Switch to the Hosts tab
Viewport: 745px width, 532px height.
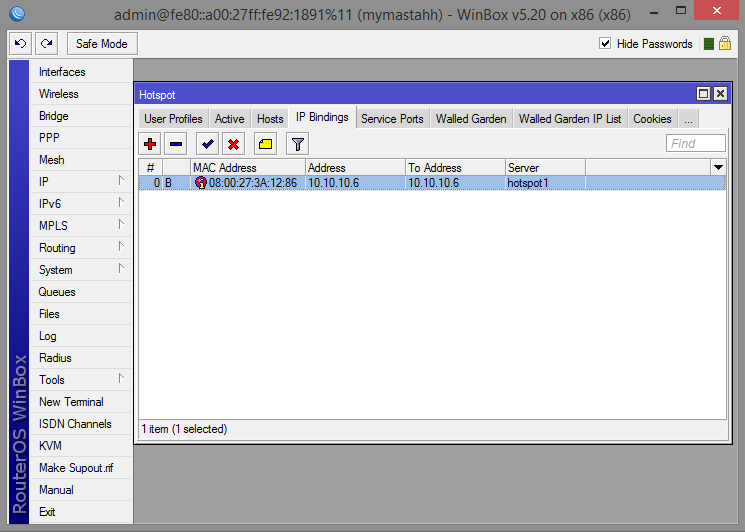[270, 119]
